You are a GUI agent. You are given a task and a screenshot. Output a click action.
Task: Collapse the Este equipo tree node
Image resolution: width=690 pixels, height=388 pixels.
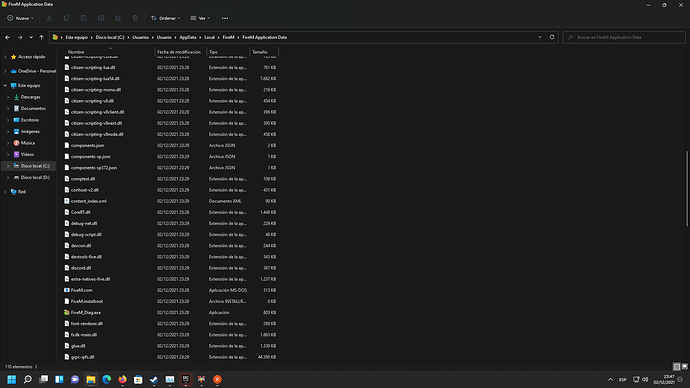point(5,85)
